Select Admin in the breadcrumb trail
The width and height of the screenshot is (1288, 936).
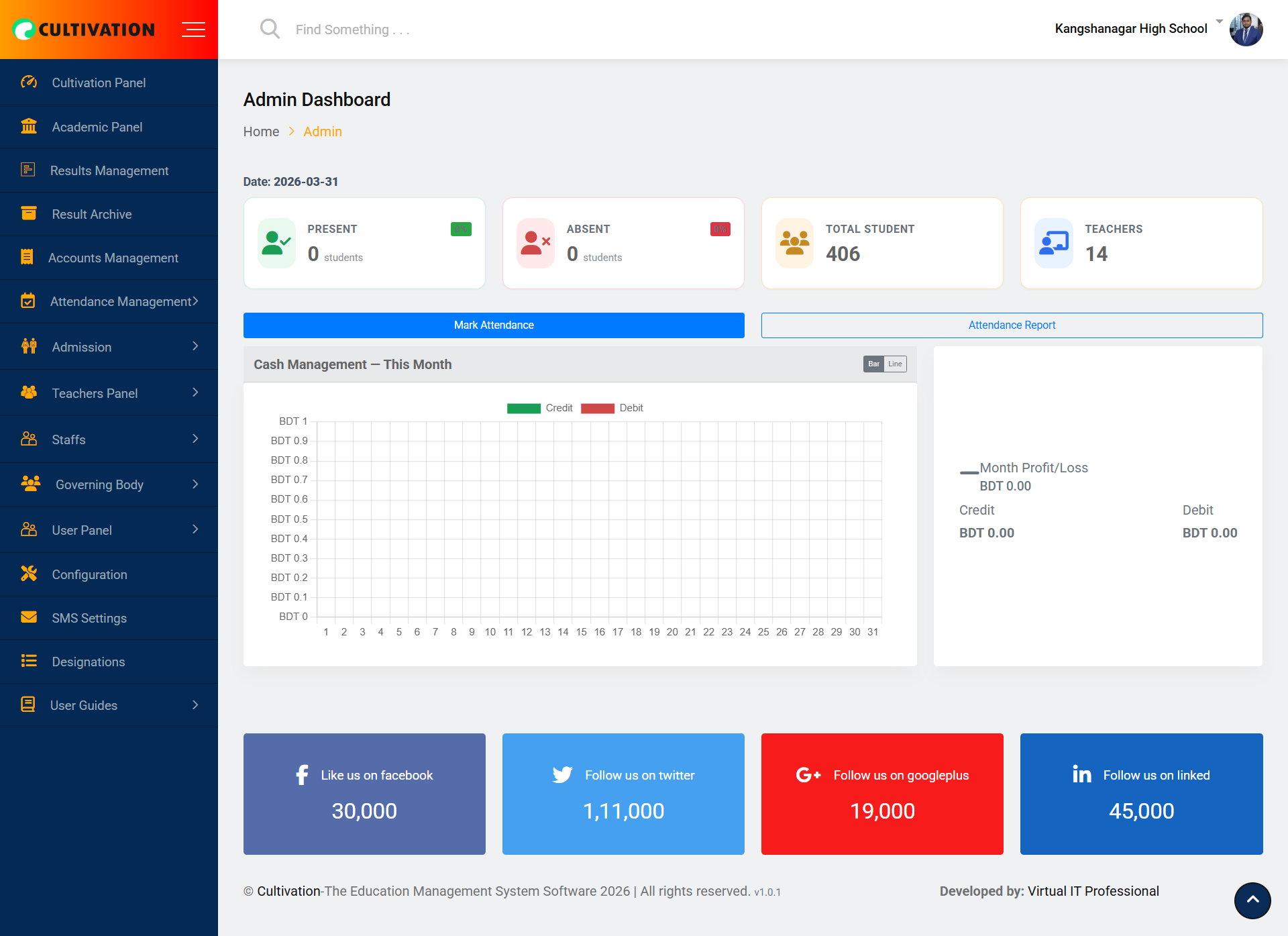[x=323, y=132]
